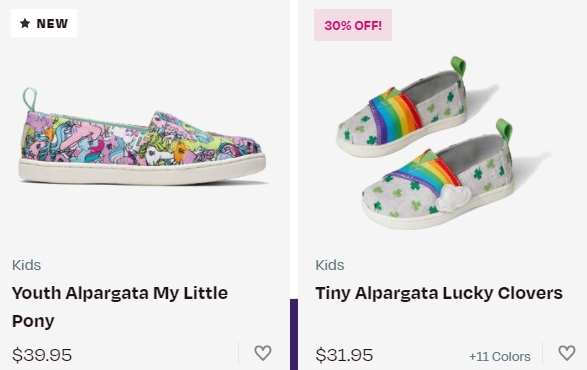Click the white cloud patch on the shoe
Screen dimensions: 587x370
tap(453, 198)
